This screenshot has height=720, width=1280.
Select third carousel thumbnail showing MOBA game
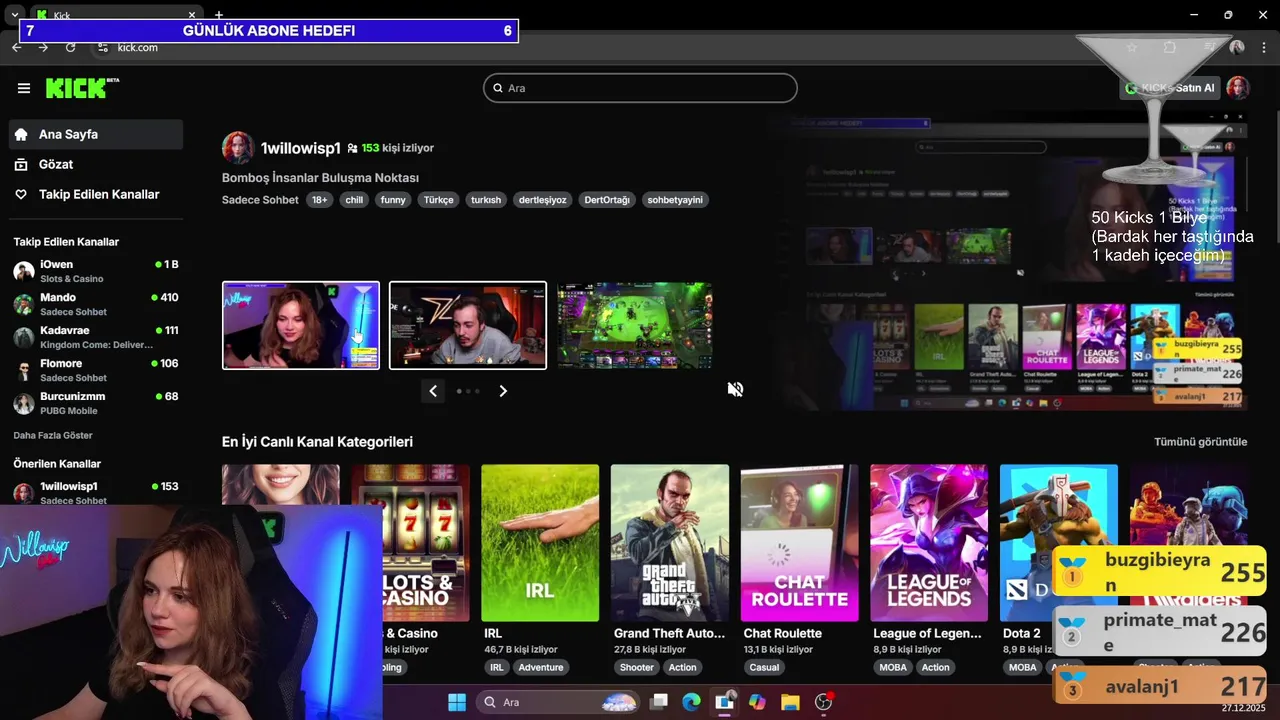coord(635,325)
